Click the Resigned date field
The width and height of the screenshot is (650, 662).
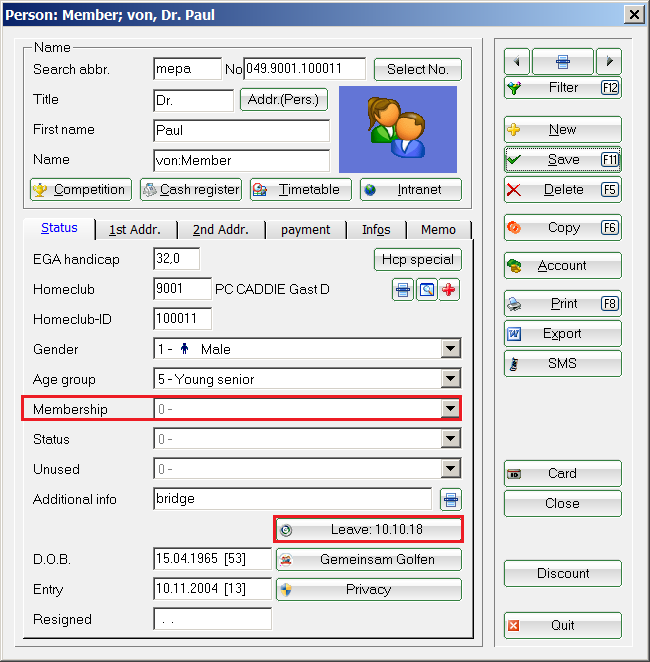pos(212,619)
